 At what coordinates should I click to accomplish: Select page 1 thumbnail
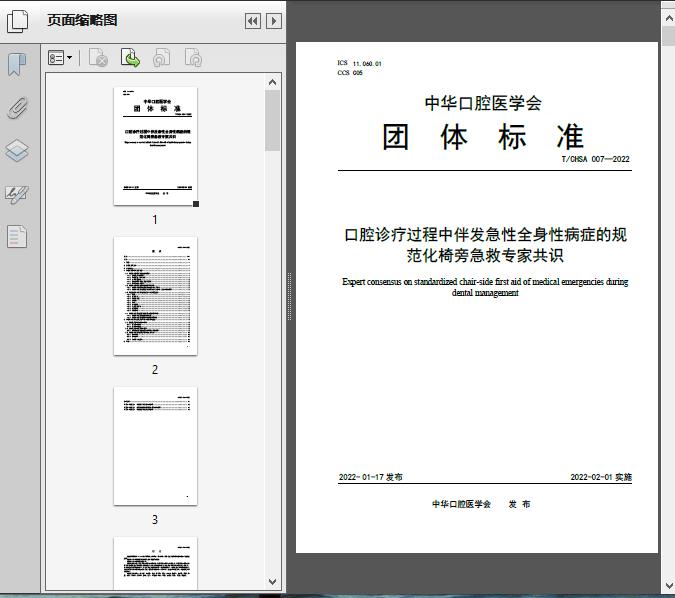[155, 146]
